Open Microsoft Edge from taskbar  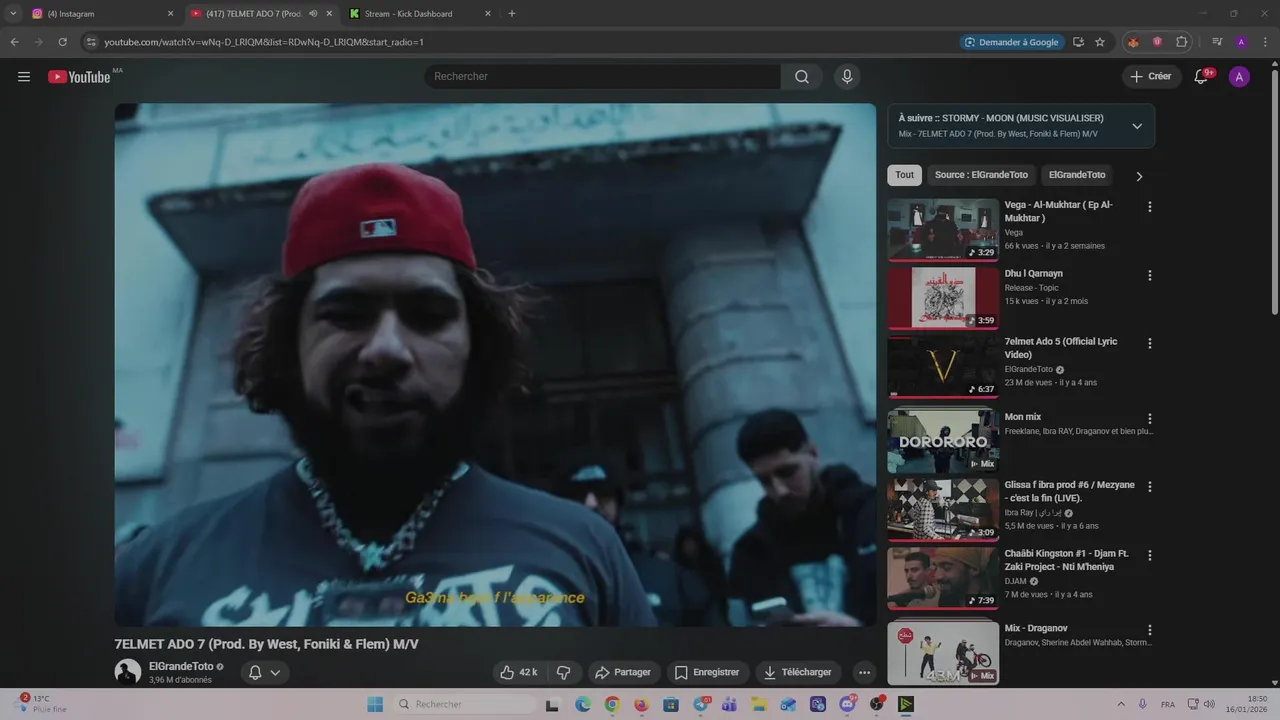[x=583, y=704]
